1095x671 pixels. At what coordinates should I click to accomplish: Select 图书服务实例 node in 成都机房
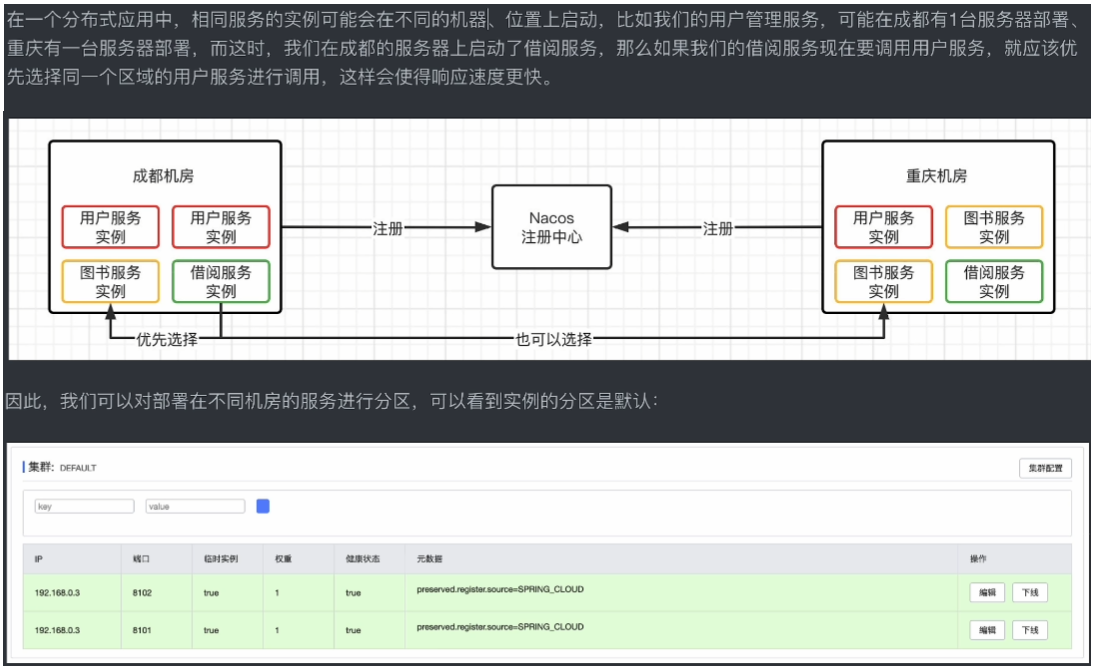(110, 282)
